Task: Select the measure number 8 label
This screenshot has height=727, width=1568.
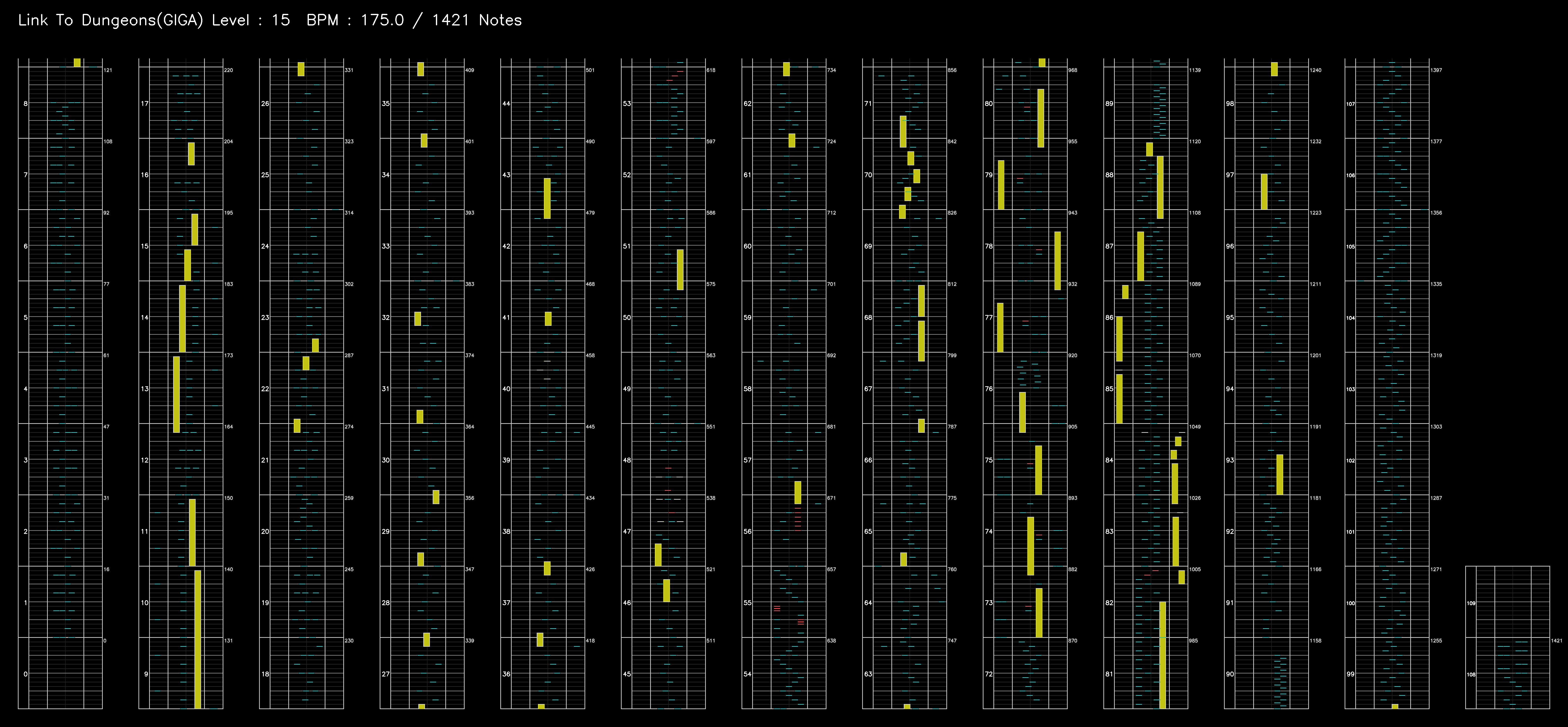Action: (x=26, y=104)
